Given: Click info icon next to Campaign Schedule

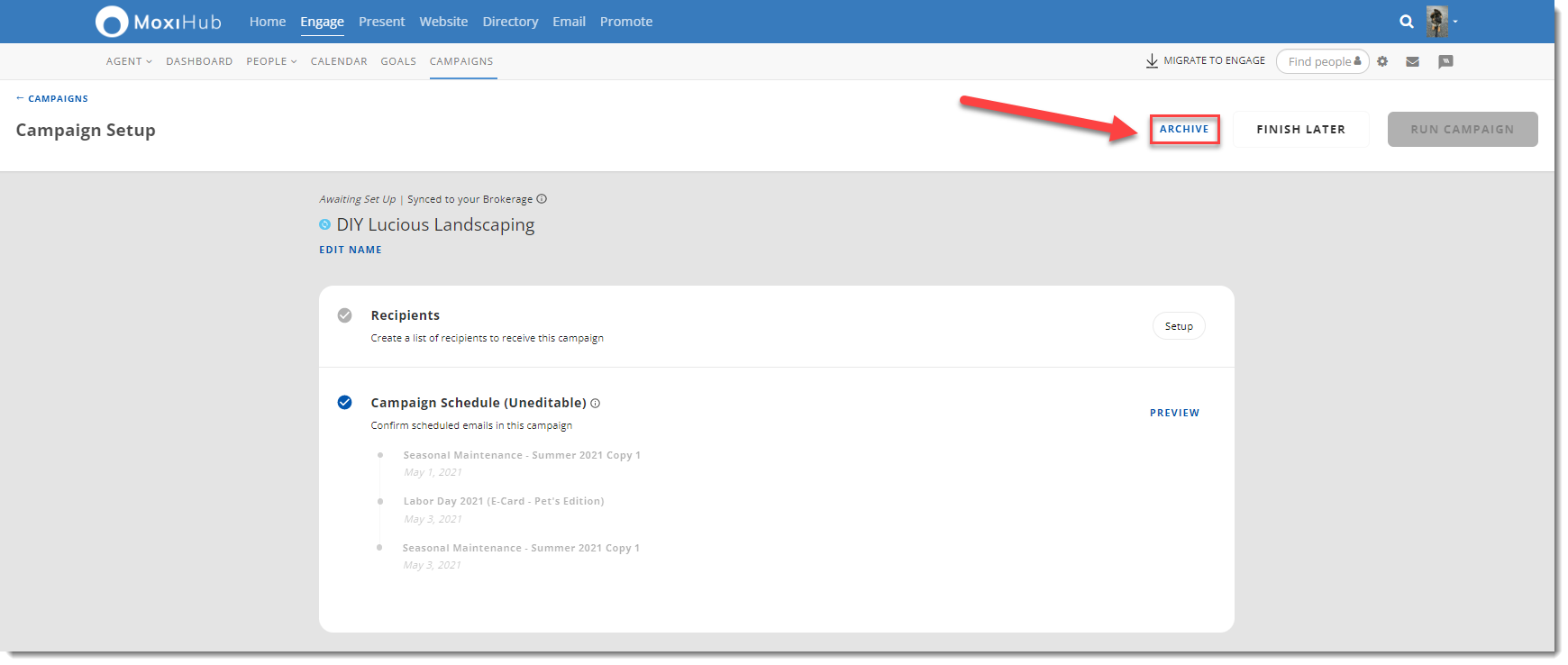Looking at the screenshot, I should [x=595, y=404].
